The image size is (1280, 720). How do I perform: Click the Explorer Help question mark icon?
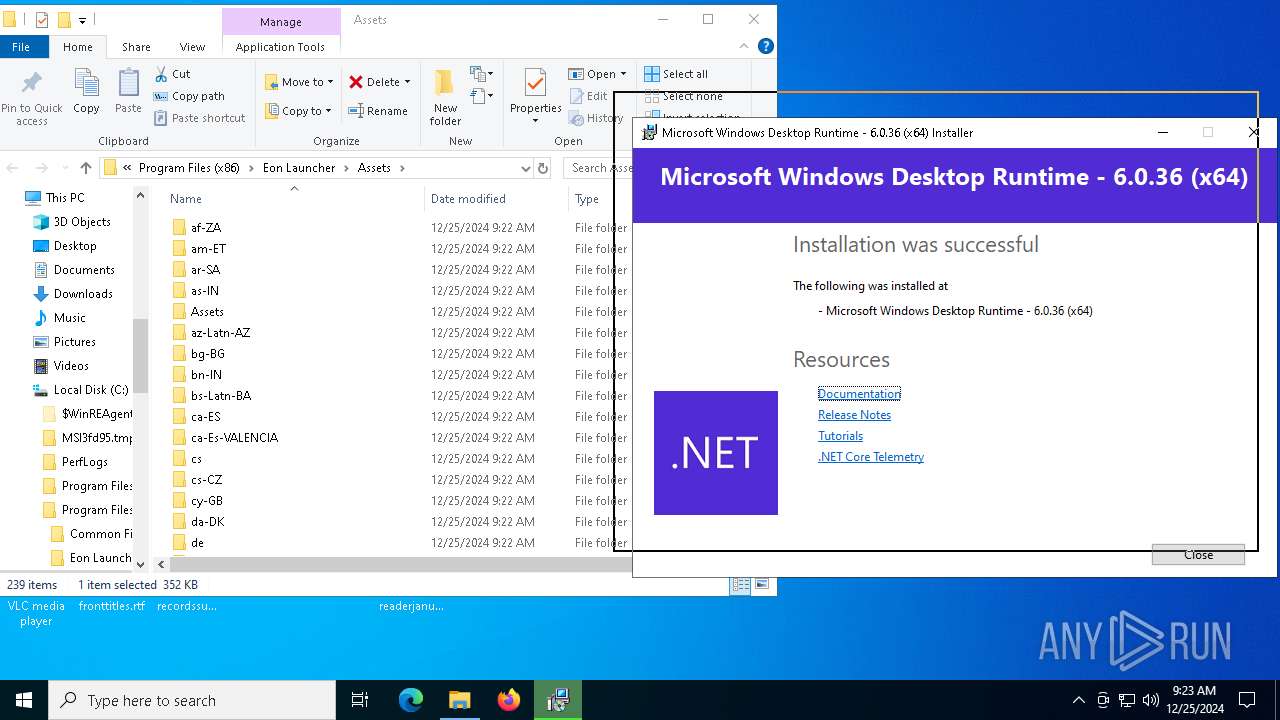[x=766, y=46]
